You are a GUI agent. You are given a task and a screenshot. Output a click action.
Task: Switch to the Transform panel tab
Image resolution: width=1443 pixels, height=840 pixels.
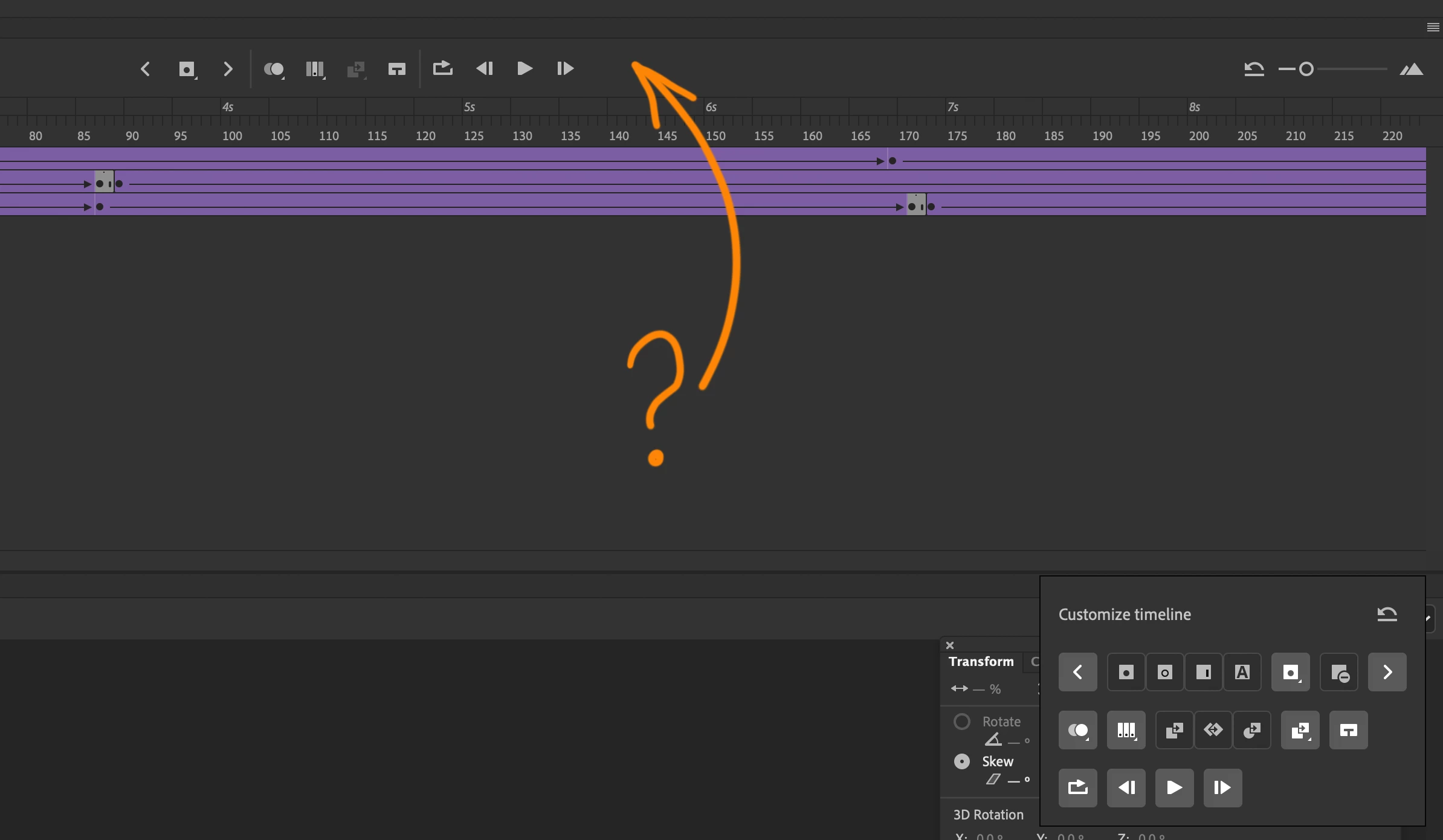click(981, 662)
